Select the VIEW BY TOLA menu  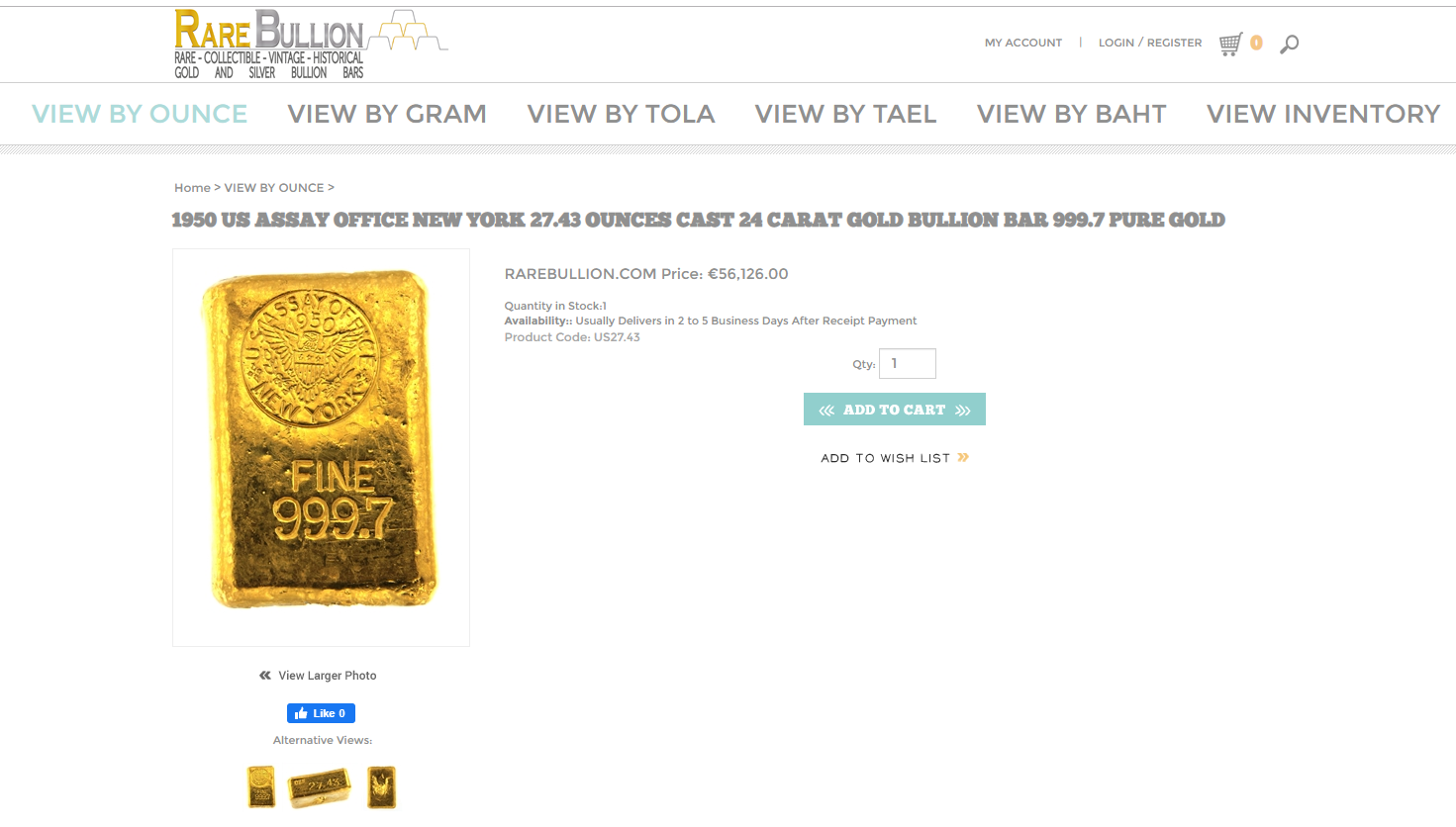pyautogui.click(x=621, y=114)
